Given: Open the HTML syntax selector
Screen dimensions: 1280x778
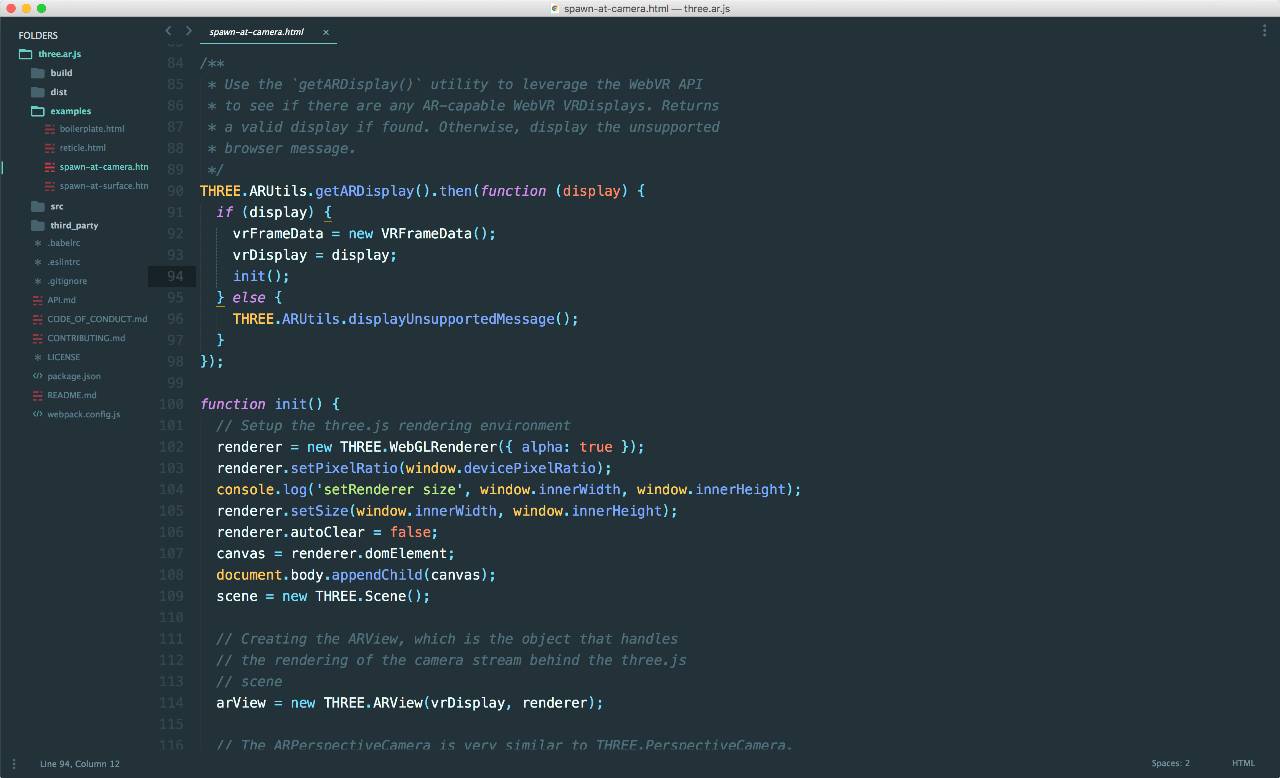Looking at the screenshot, I should coord(1243,763).
